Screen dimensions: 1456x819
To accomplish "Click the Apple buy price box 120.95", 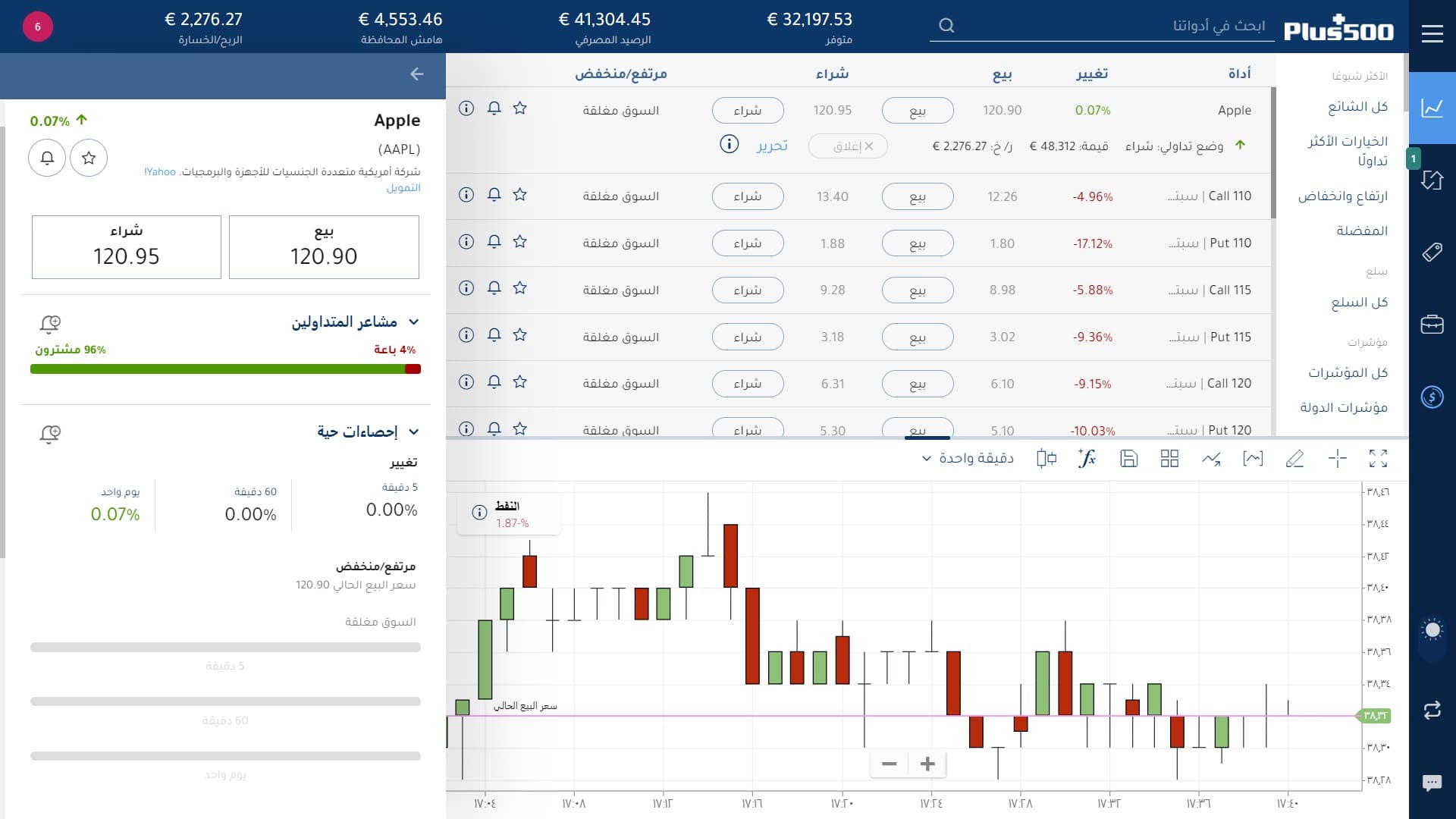I will coord(127,247).
